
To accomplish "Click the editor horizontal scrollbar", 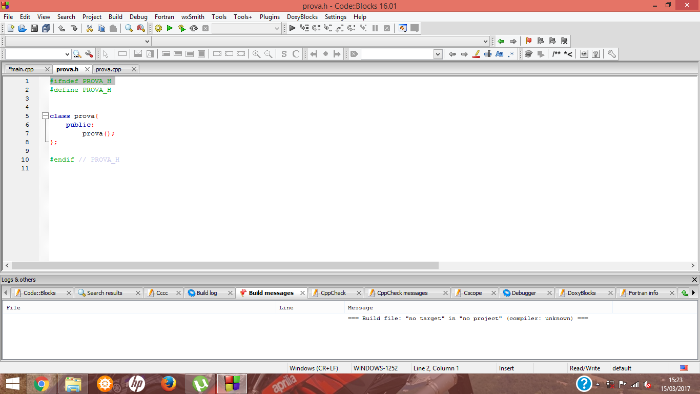I will (x=350, y=265).
